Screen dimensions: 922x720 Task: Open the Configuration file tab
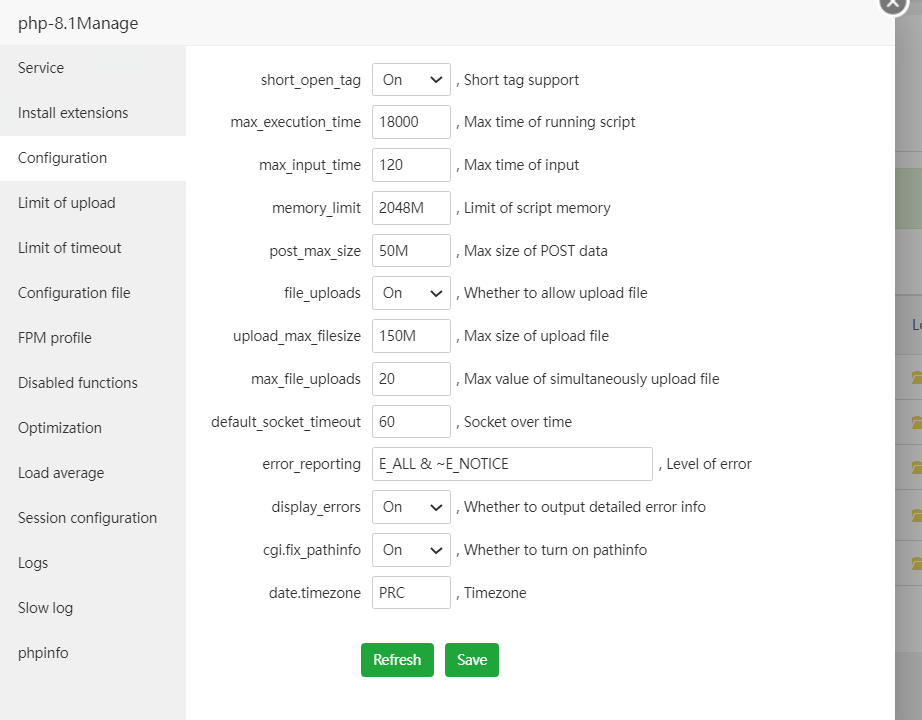pos(74,293)
